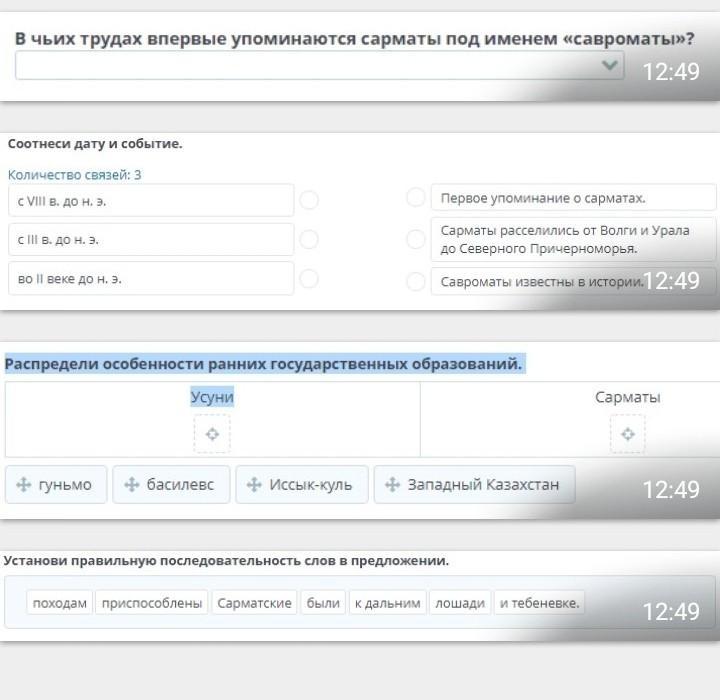Click the dropdown chevron arrow
The height and width of the screenshot is (700, 720).
pyautogui.click(x=610, y=66)
